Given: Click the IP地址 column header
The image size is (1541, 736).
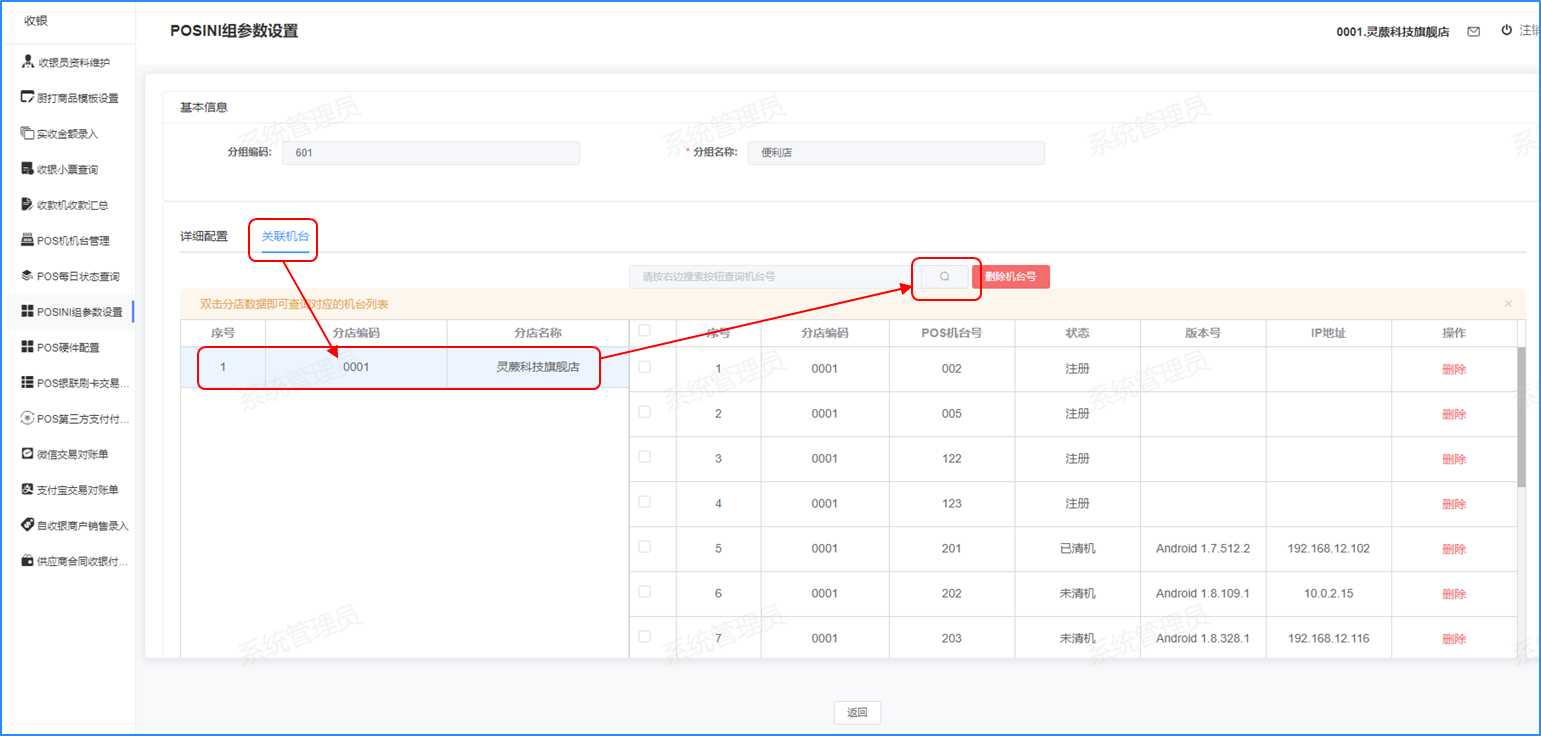Looking at the screenshot, I should coord(1329,333).
